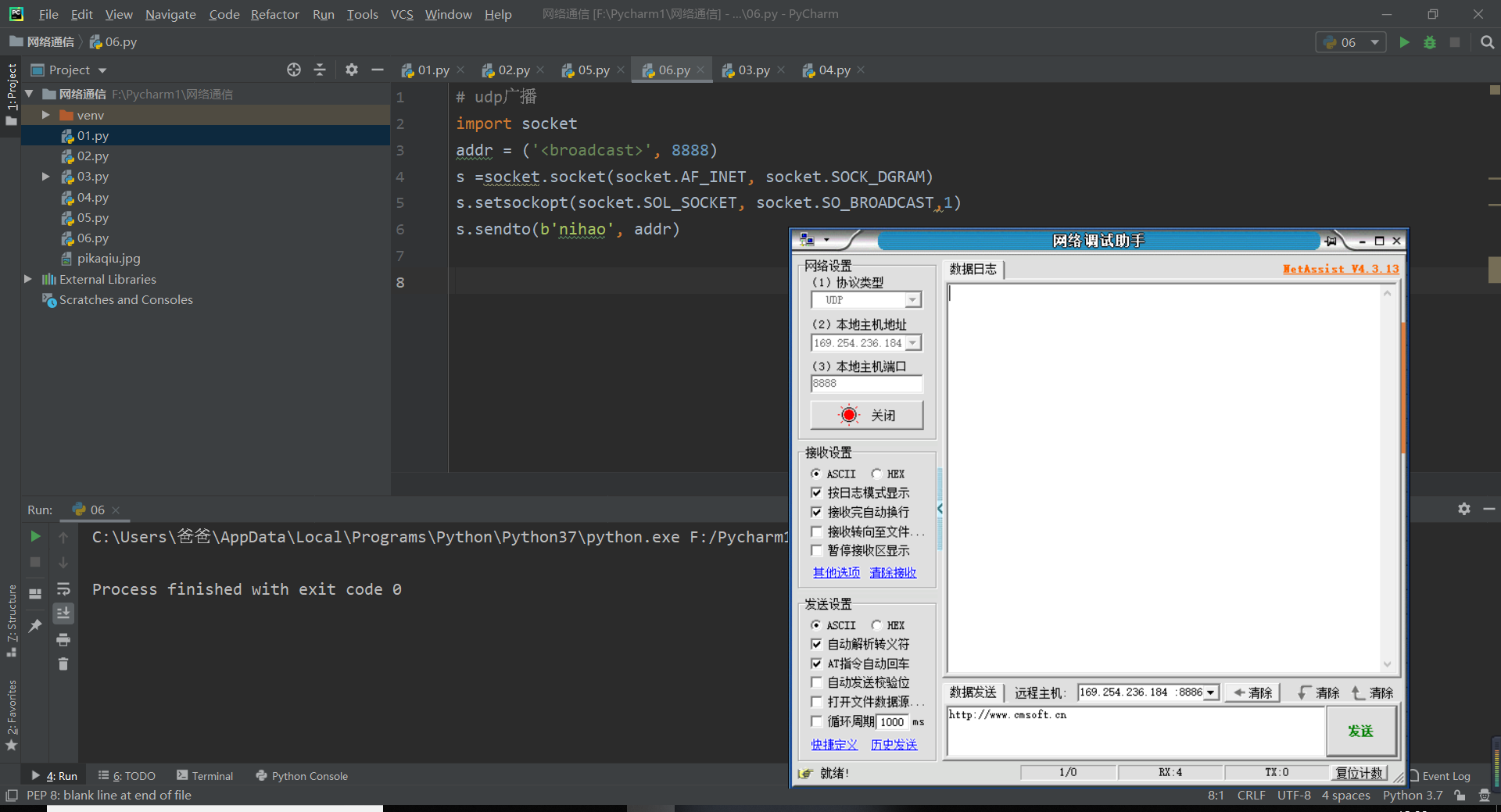The height and width of the screenshot is (812, 1501).
Task: Click the down-stack icon in Run panel
Action: (63, 562)
